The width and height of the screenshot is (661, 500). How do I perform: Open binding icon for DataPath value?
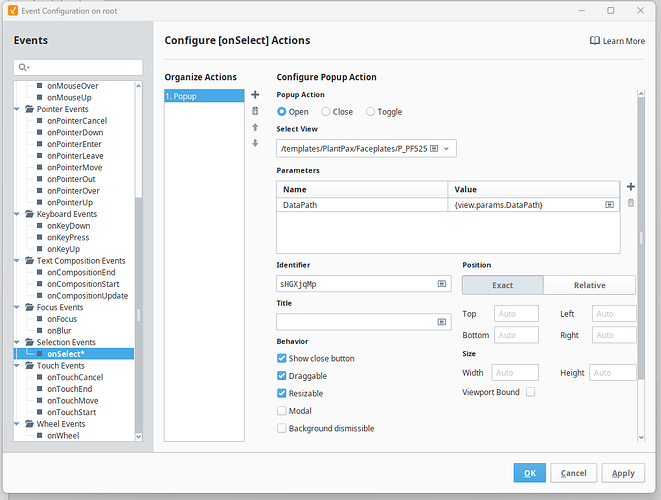609,204
